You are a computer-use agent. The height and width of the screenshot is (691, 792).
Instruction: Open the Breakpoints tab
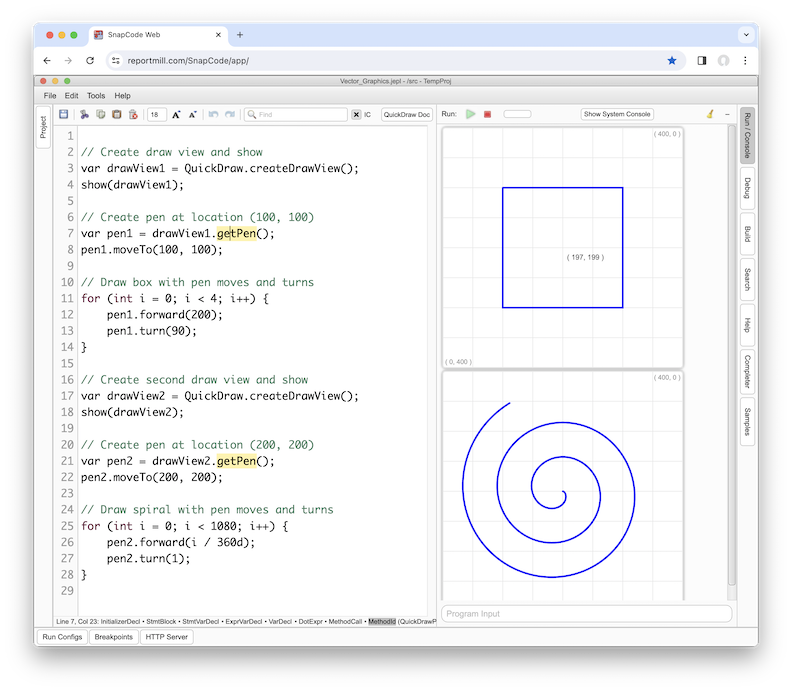(x=114, y=637)
